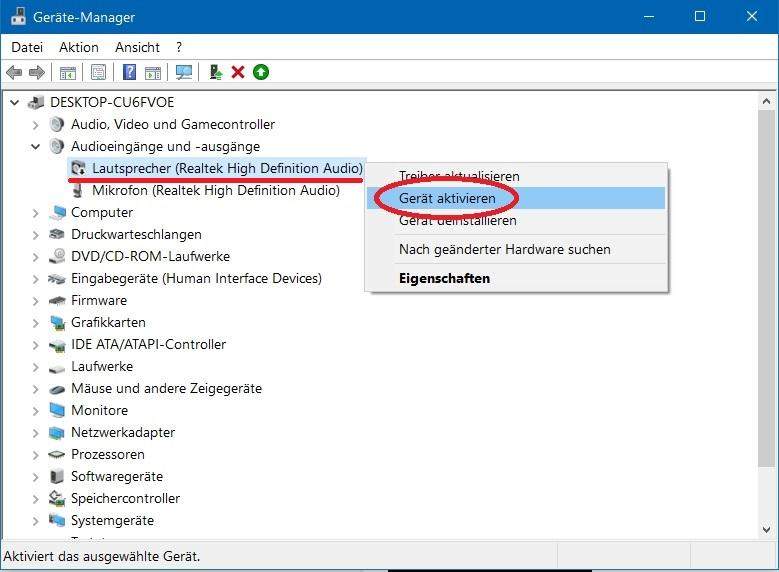
Task: Expand the IDE ATA/ATAPI-Controller chevron
Action: (35, 345)
